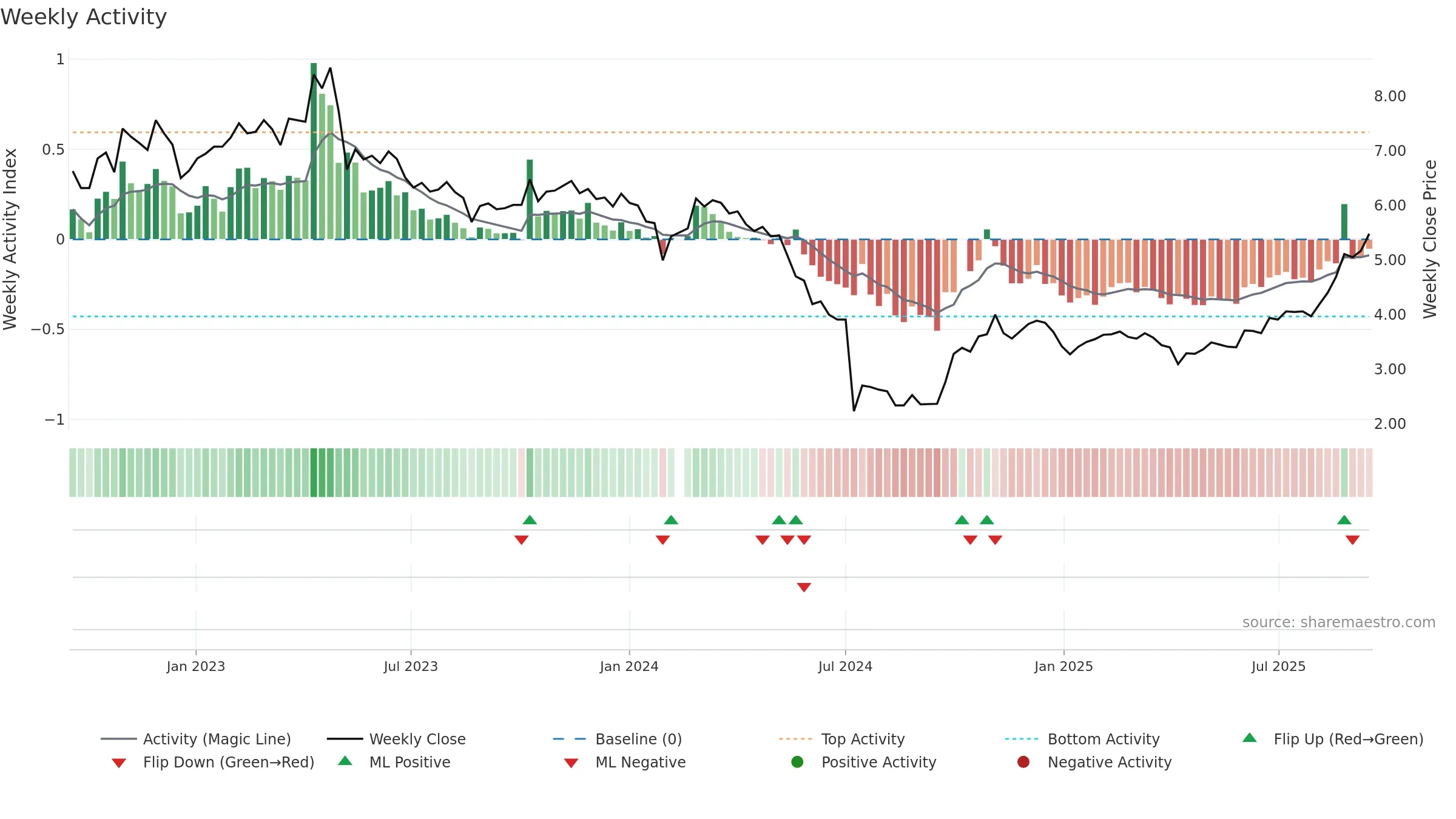Click the source: sharemaestro.com text

tap(1339, 622)
